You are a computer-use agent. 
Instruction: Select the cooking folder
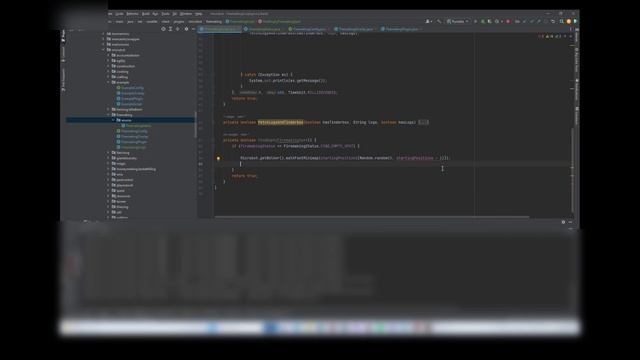120,71
